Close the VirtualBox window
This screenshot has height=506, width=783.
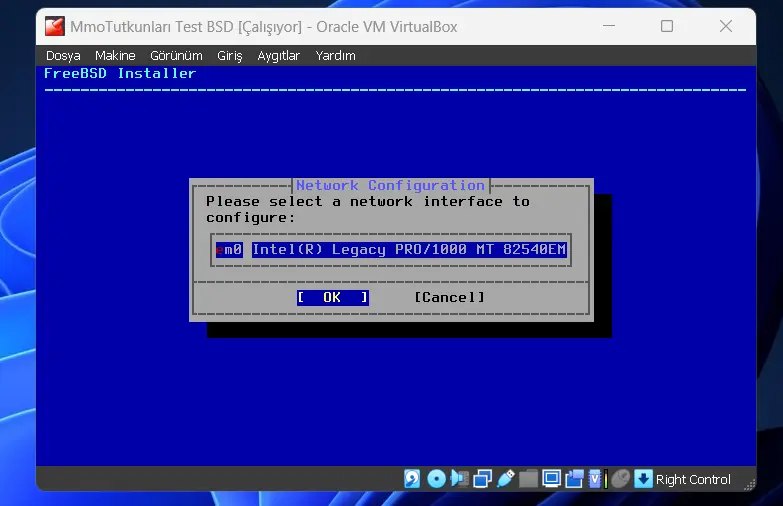pyautogui.click(x=726, y=26)
